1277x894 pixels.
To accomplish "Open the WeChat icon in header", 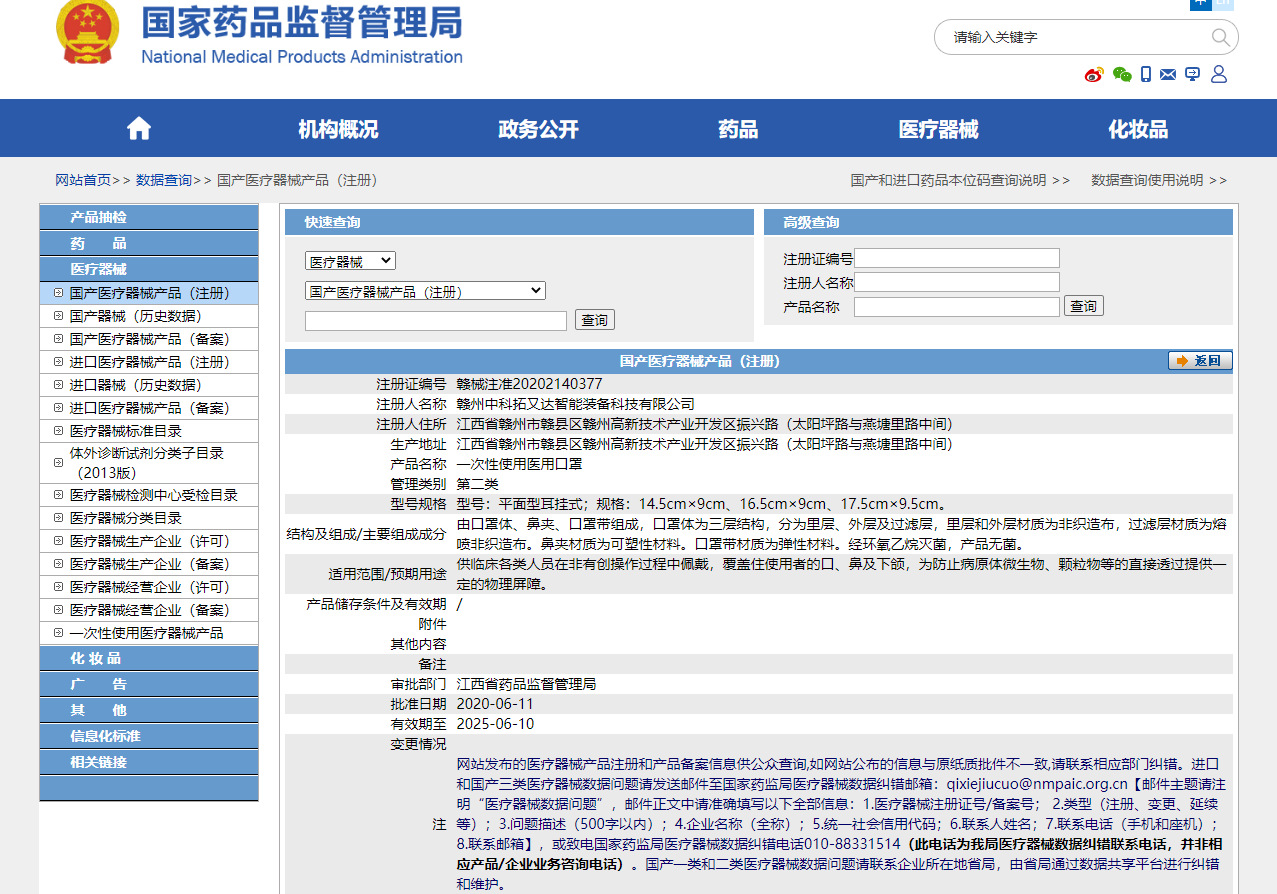I will tap(1122, 74).
